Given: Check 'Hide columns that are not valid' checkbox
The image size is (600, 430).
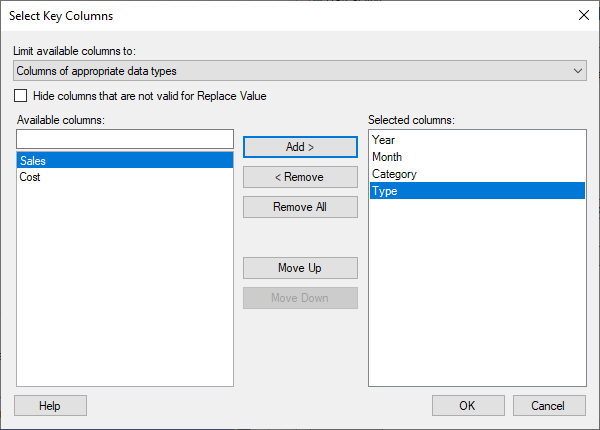Looking at the screenshot, I should (21, 96).
